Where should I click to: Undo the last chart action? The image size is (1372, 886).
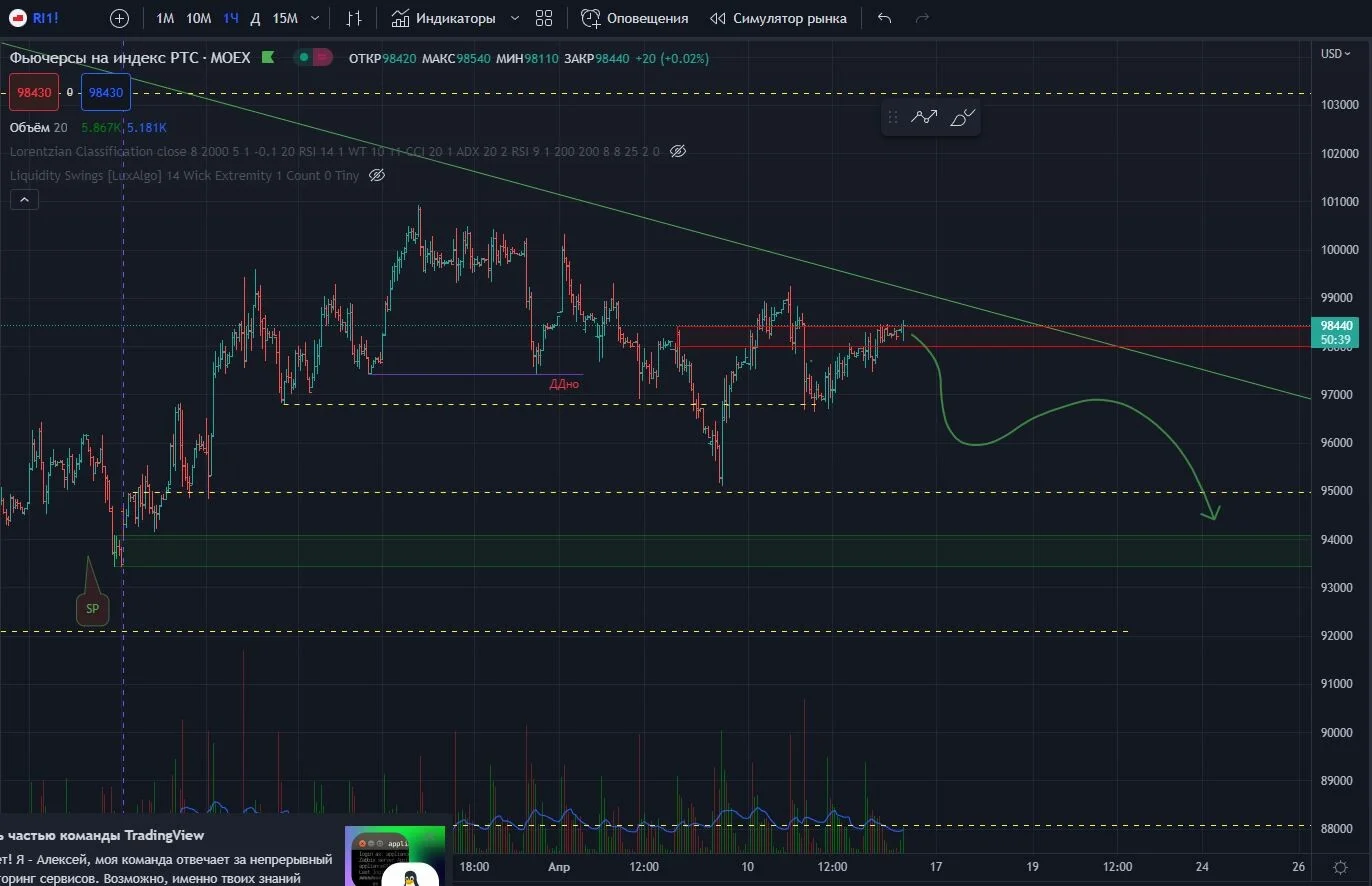[x=884, y=18]
